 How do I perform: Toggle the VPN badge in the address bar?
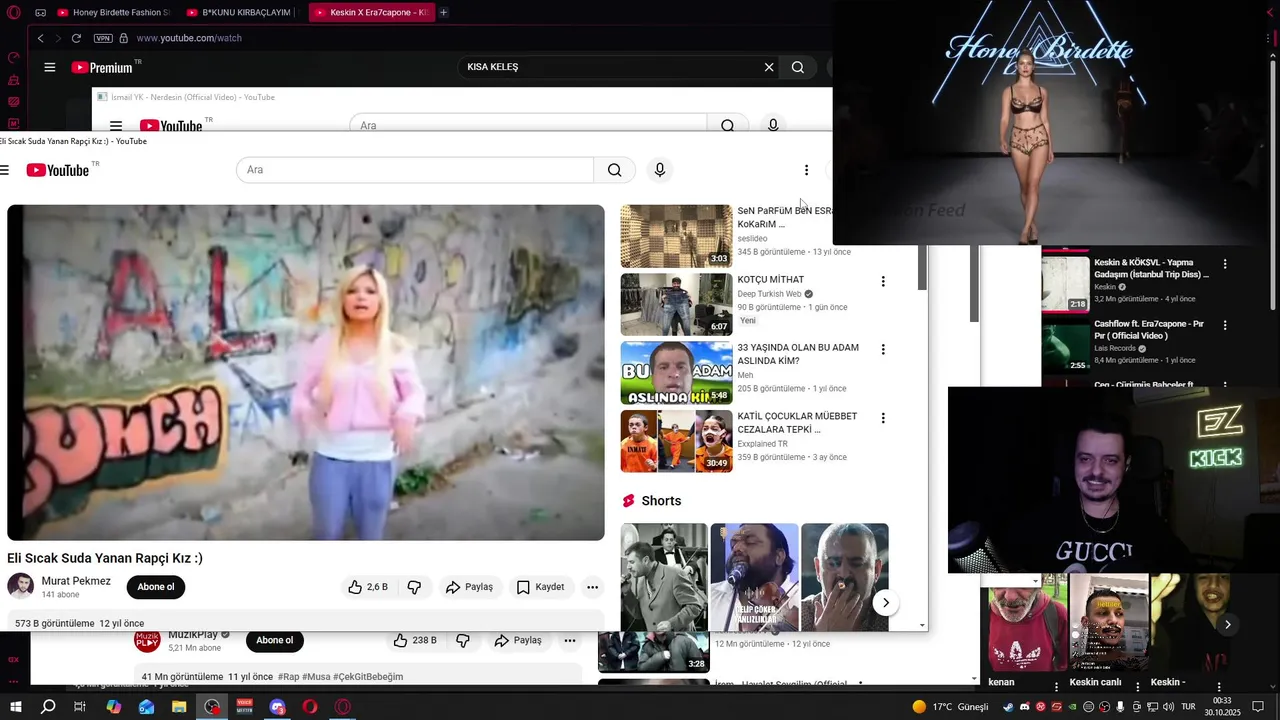pos(103,38)
